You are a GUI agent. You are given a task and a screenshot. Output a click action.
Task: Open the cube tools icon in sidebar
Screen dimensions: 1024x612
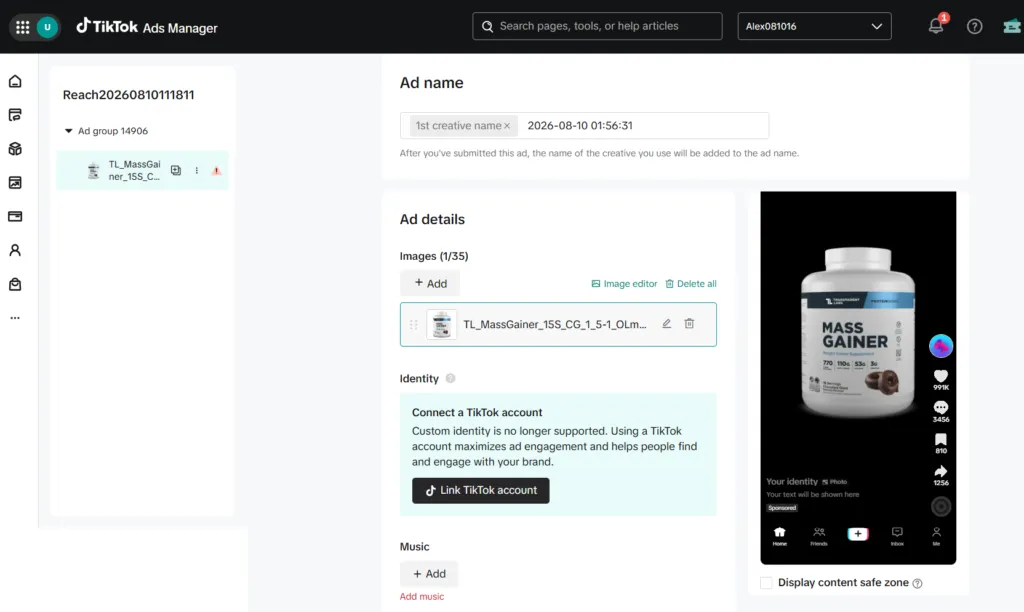[15, 148]
